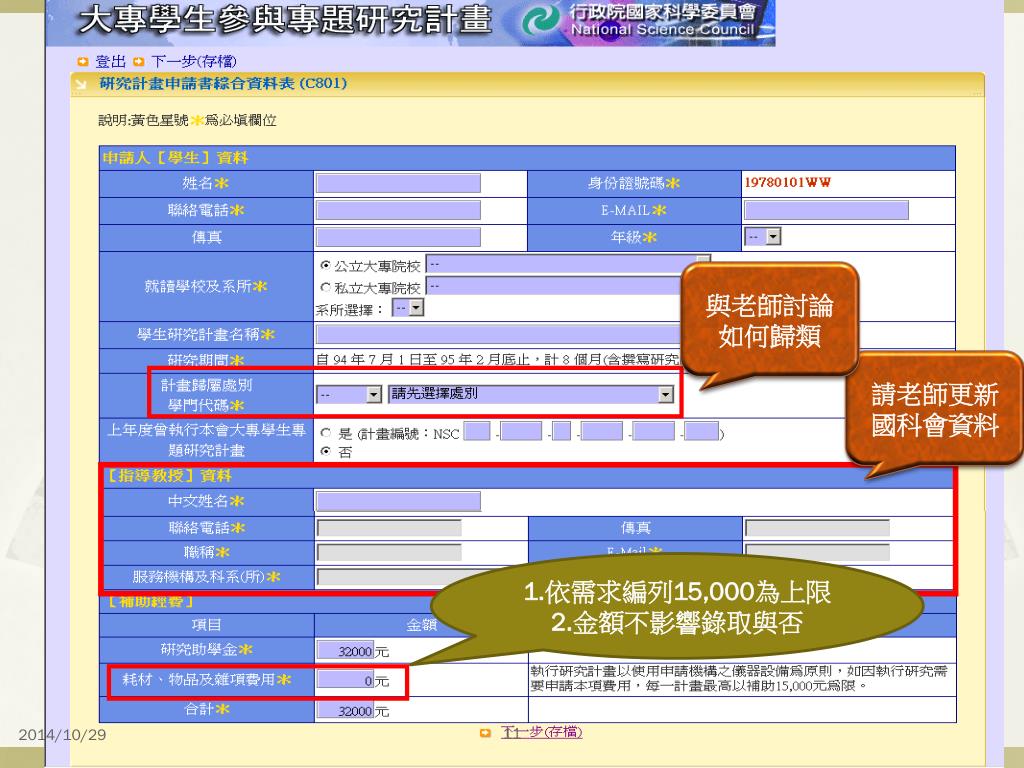This screenshot has height=768, width=1024.
Task: Select 否 radio for last year's project
Action: pyautogui.click(x=325, y=451)
